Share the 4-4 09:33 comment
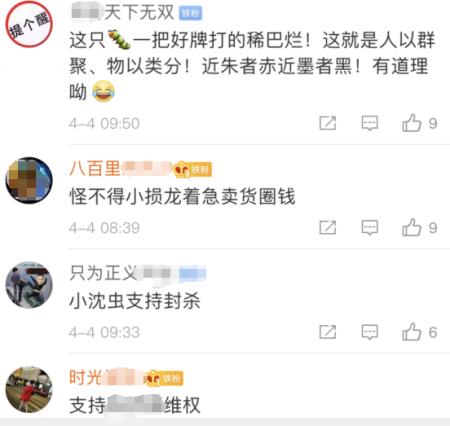 [328, 332]
